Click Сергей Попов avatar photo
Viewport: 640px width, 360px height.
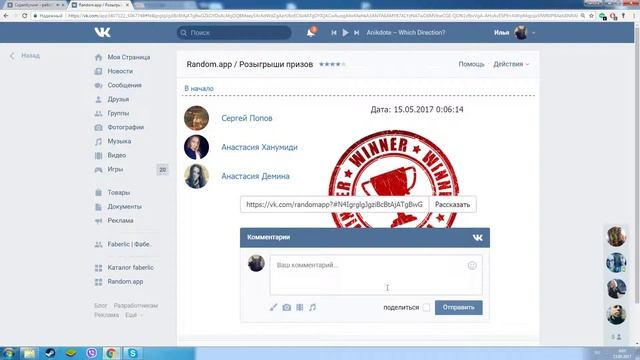[x=196, y=118]
